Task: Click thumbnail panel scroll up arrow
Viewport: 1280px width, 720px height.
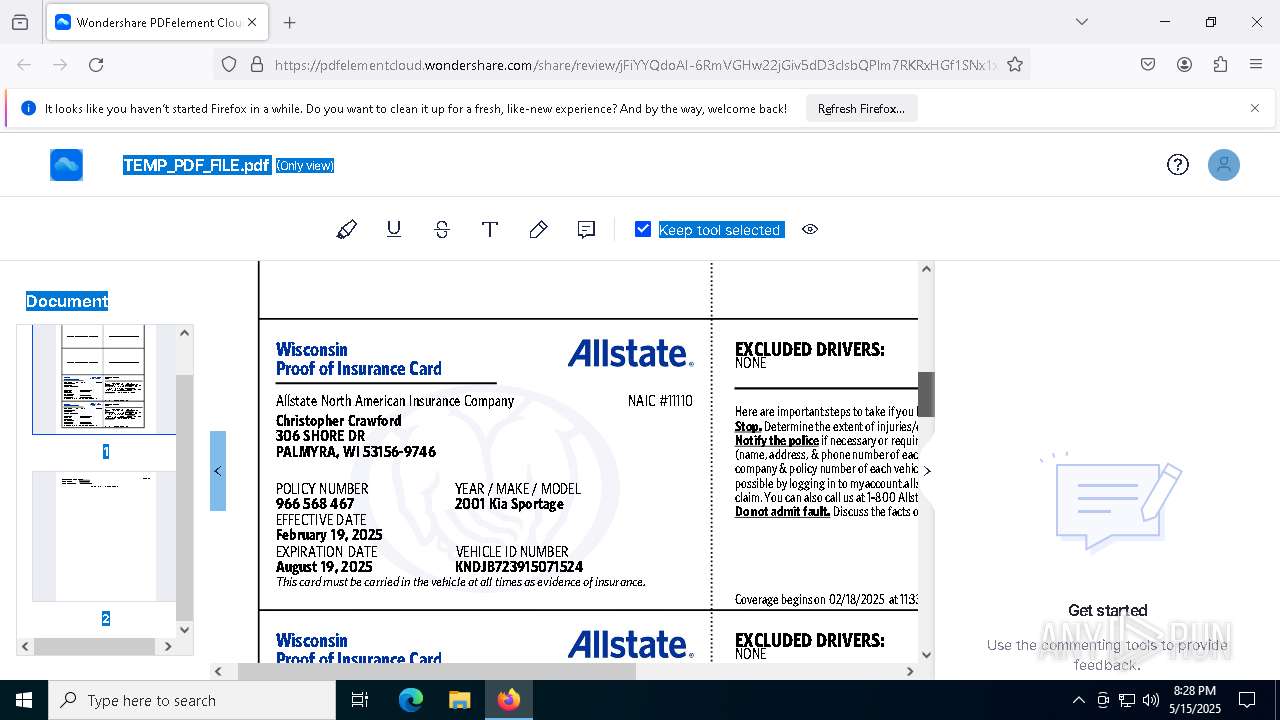Action: tap(184, 333)
